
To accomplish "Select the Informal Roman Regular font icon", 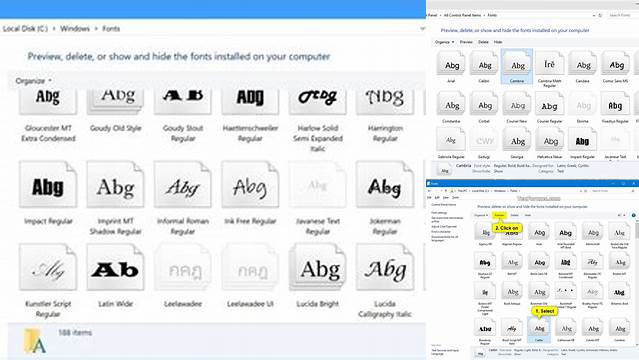I will [183, 185].
